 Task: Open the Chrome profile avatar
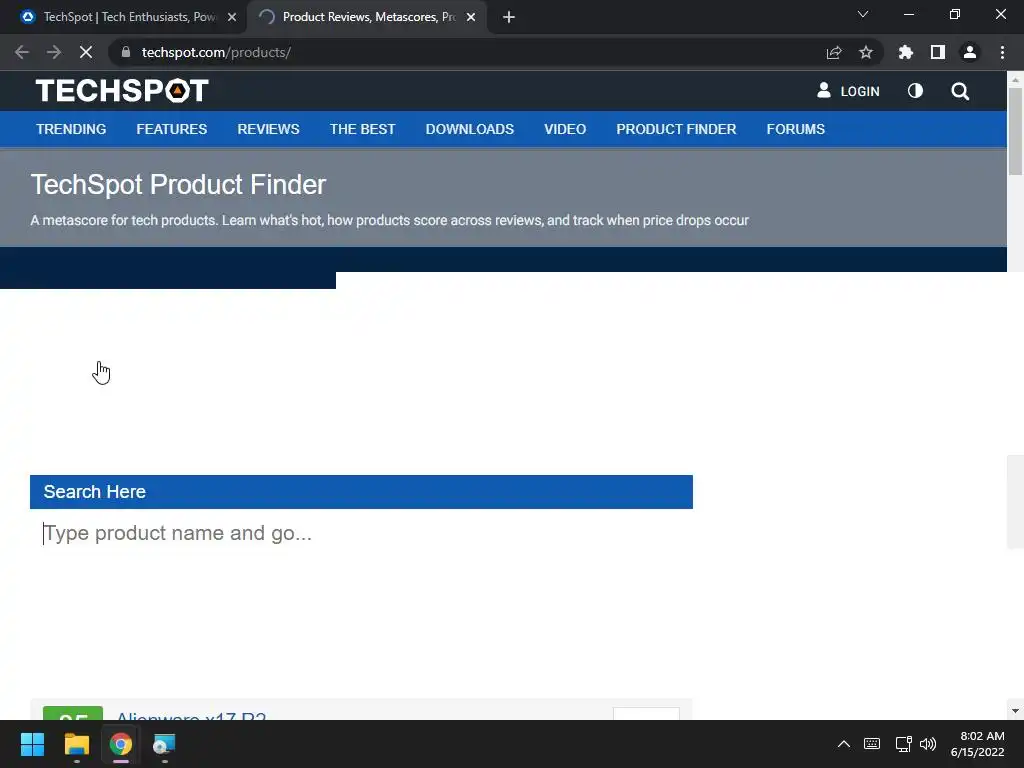(970, 52)
